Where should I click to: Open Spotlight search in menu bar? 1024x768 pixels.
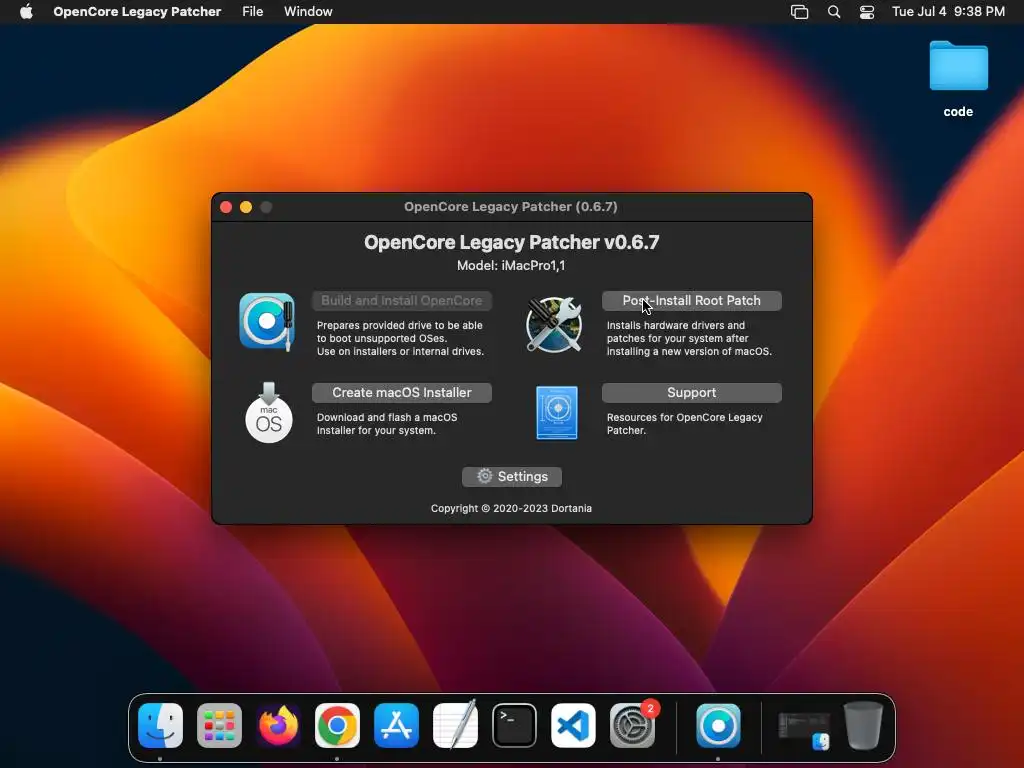[834, 12]
